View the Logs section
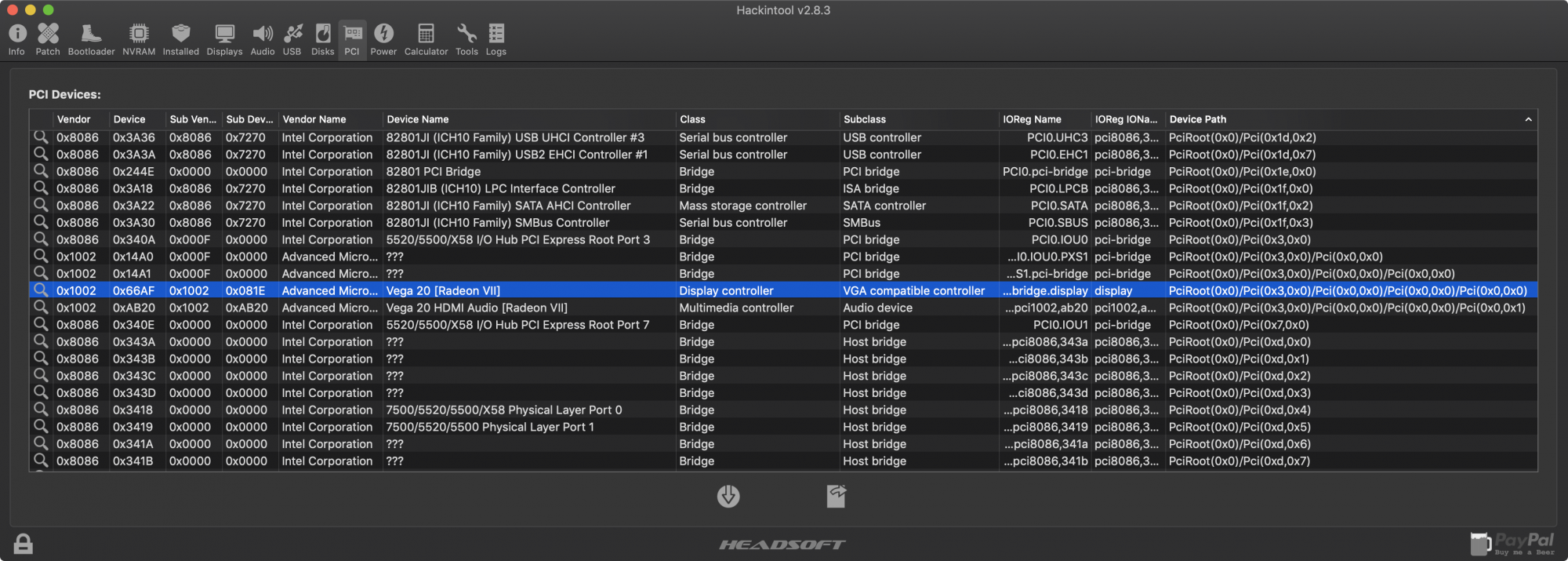1568x561 pixels. [496, 39]
